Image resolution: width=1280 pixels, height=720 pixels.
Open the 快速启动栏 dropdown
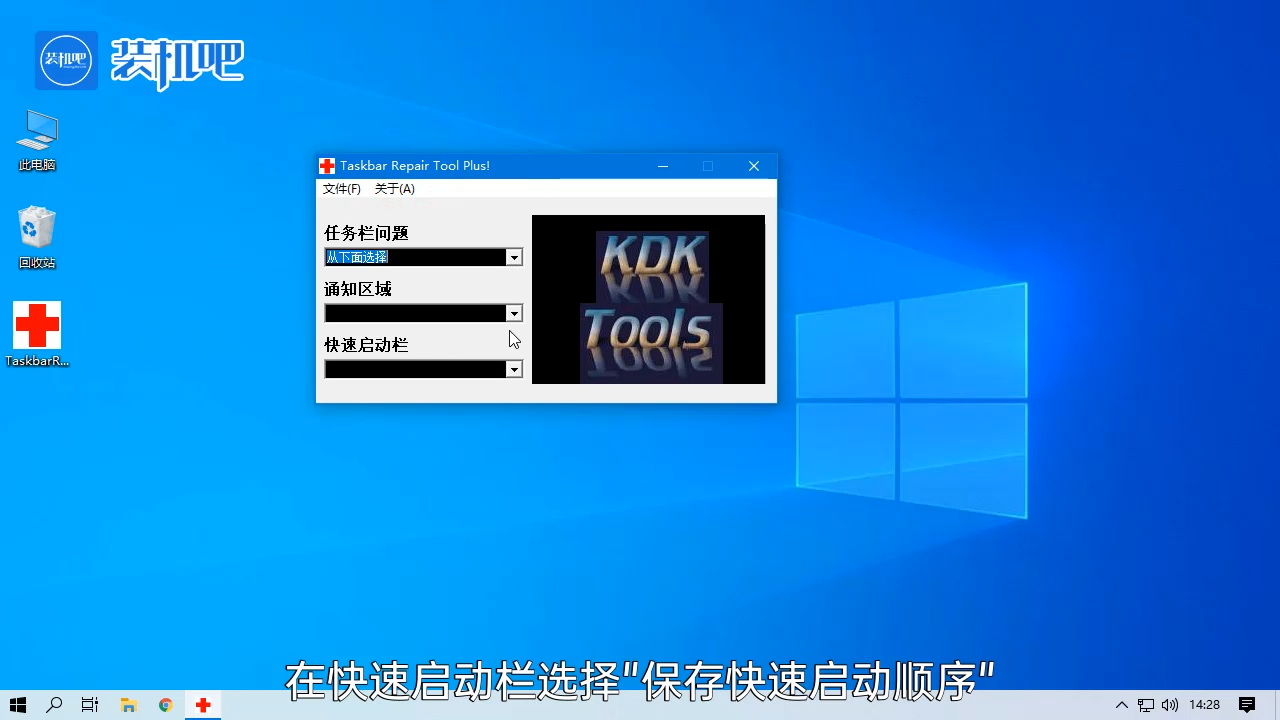(x=513, y=369)
